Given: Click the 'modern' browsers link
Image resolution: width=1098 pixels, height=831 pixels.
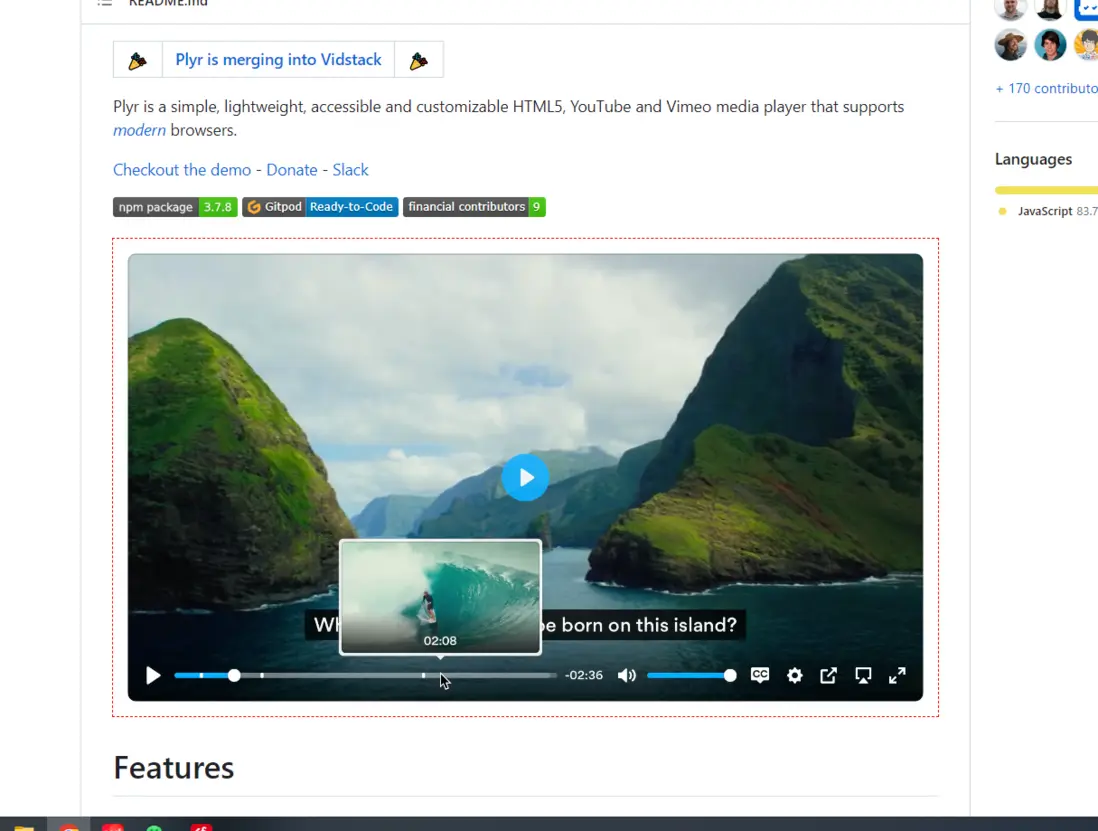Looking at the screenshot, I should [x=139, y=130].
